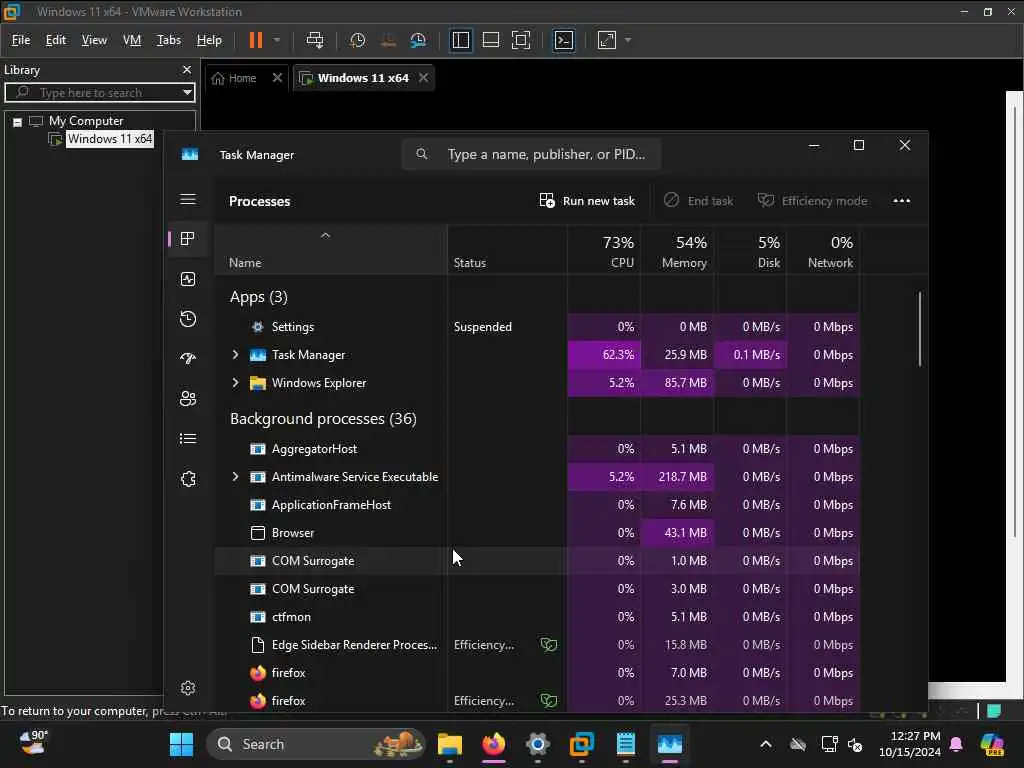This screenshot has height=768, width=1024.
Task: Open stretch display dropdown arrow
Action: (628, 40)
